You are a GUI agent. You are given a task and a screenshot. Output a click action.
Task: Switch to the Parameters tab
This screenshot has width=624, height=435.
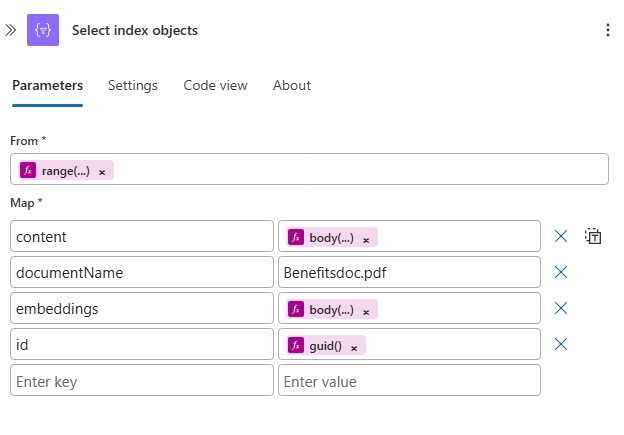click(47, 85)
